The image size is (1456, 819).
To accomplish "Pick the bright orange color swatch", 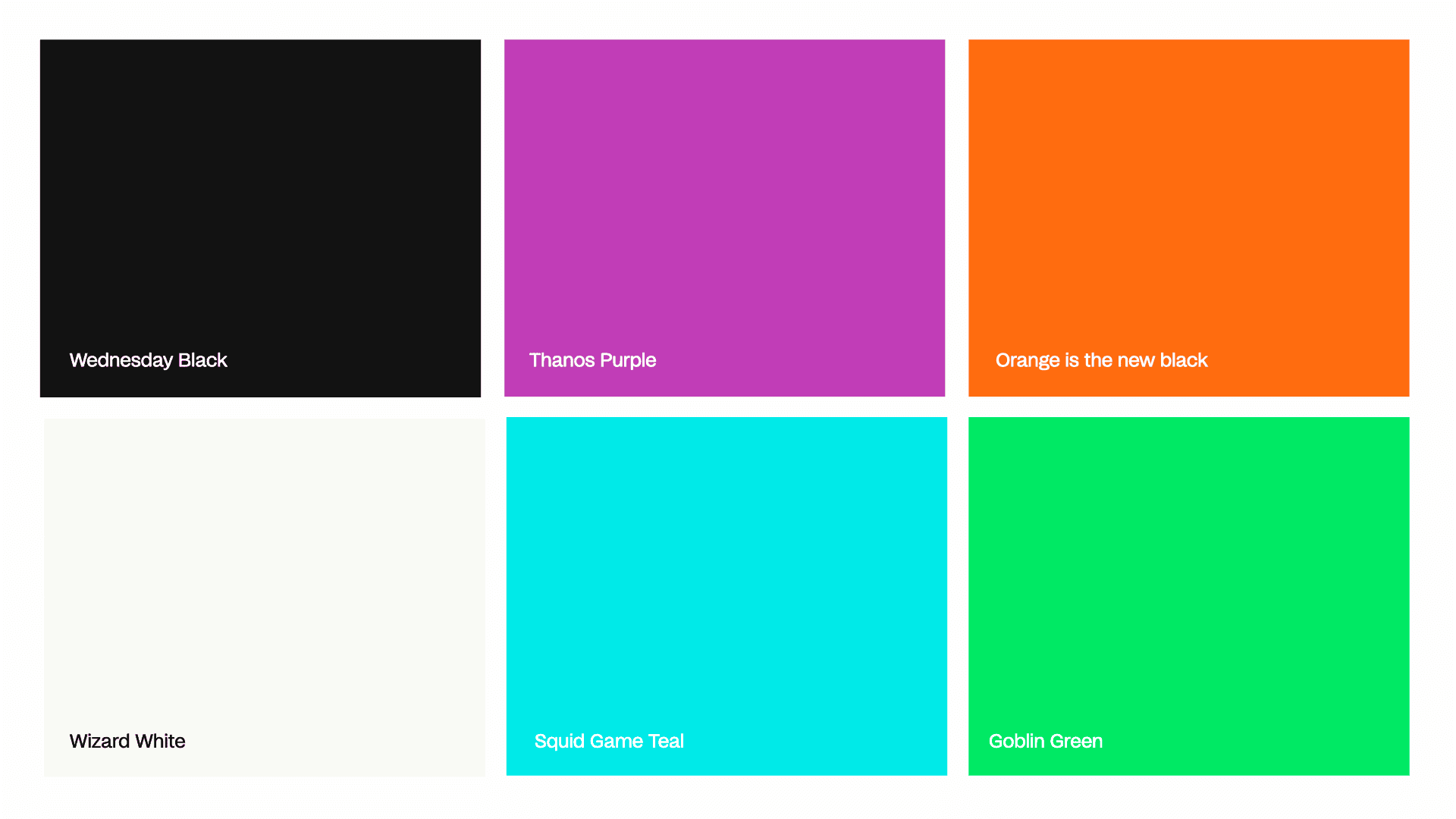I will 1188,197.
